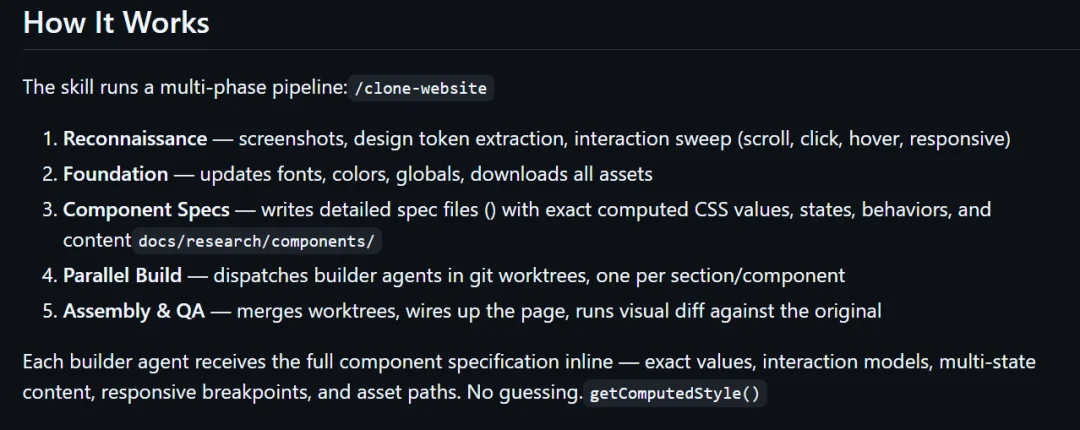
Task: Select the bold Foundation step label
Action: [116, 174]
